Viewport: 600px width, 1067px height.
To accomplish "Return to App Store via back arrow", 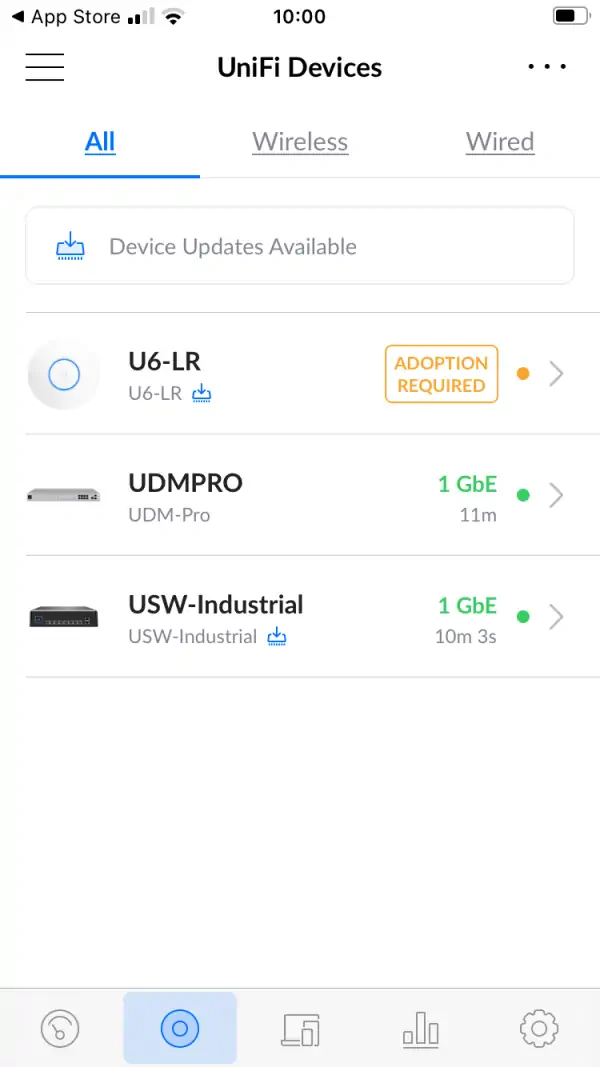I will (18, 17).
